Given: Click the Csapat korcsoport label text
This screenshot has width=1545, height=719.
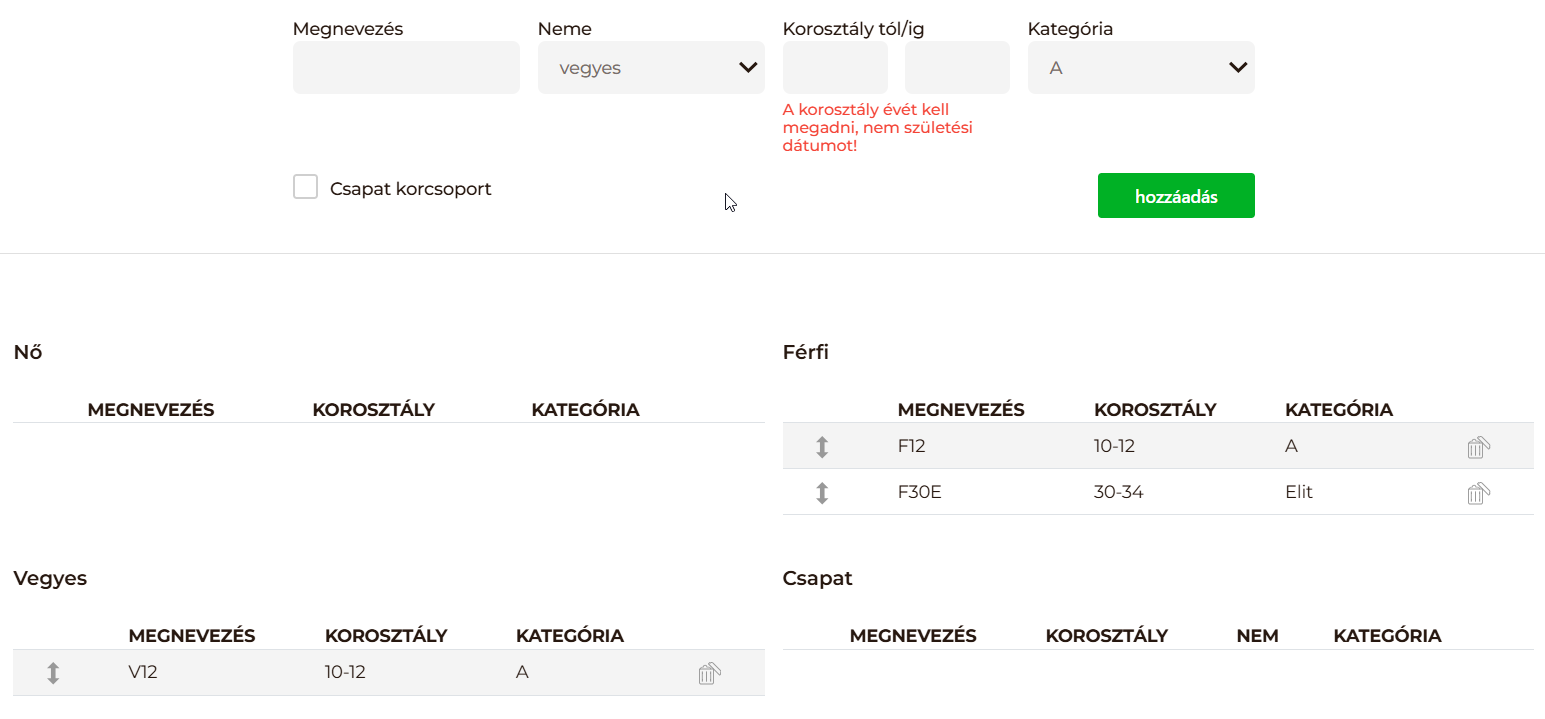Looking at the screenshot, I should (x=411, y=189).
